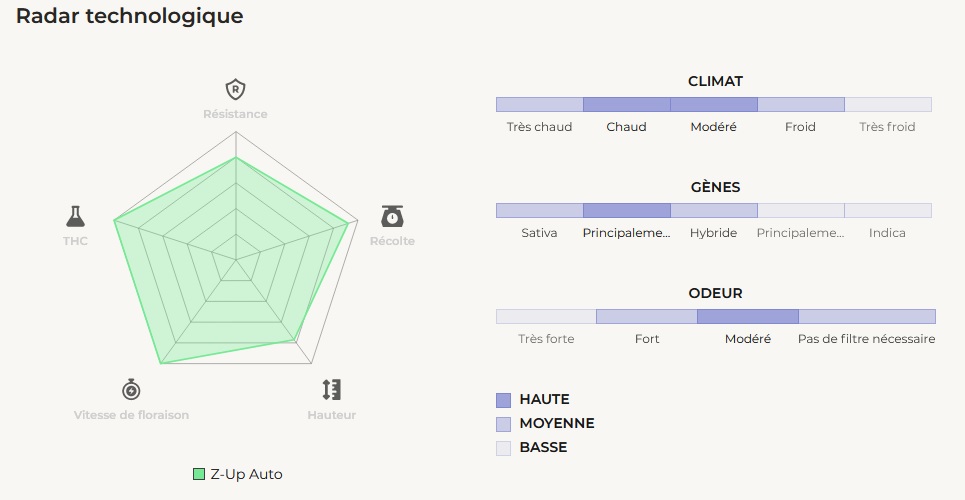Screen dimensions: 965x500
Task: Select the Très forte odeur segment
Action: point(546,316)
